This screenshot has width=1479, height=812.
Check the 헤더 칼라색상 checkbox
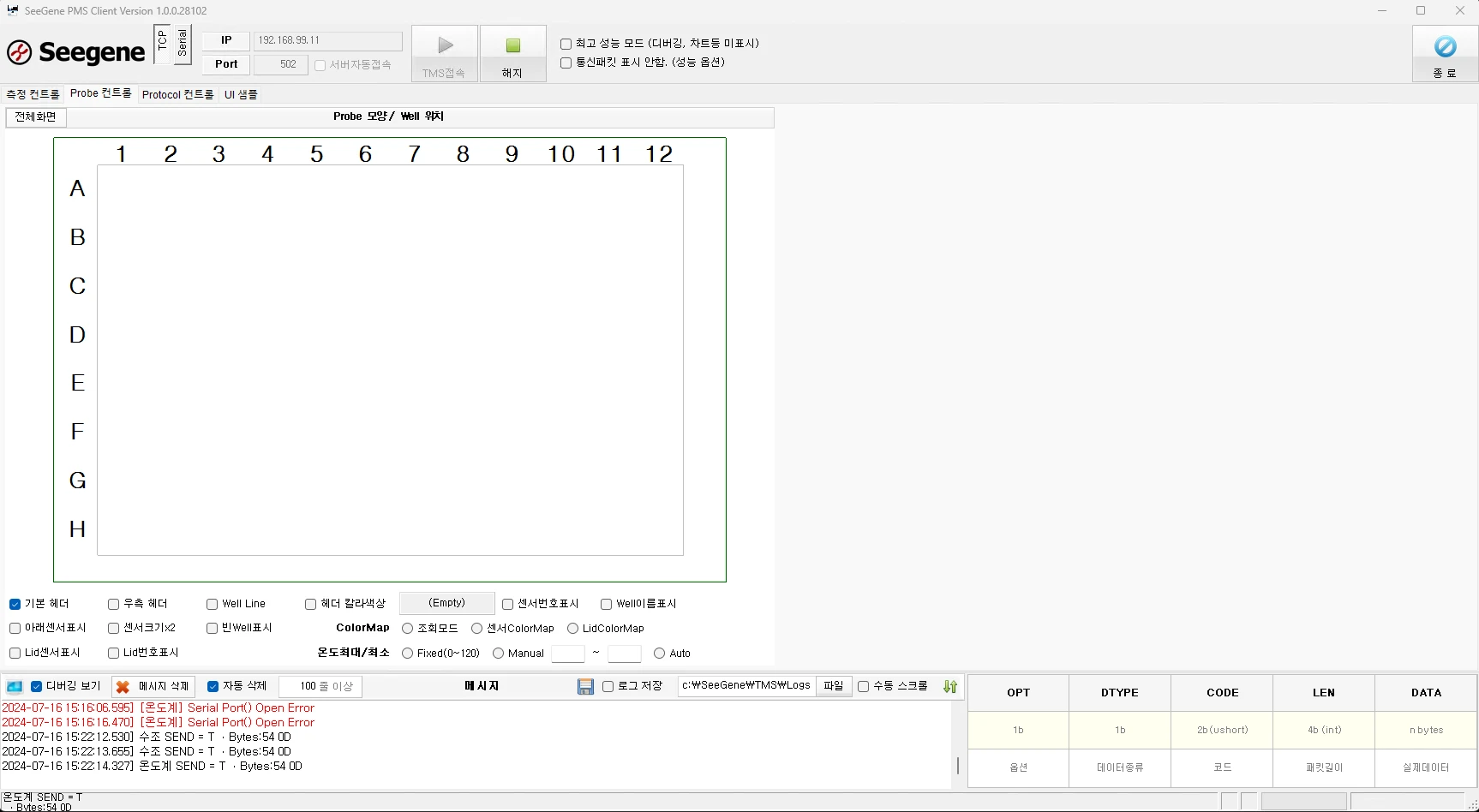(310, 604)
